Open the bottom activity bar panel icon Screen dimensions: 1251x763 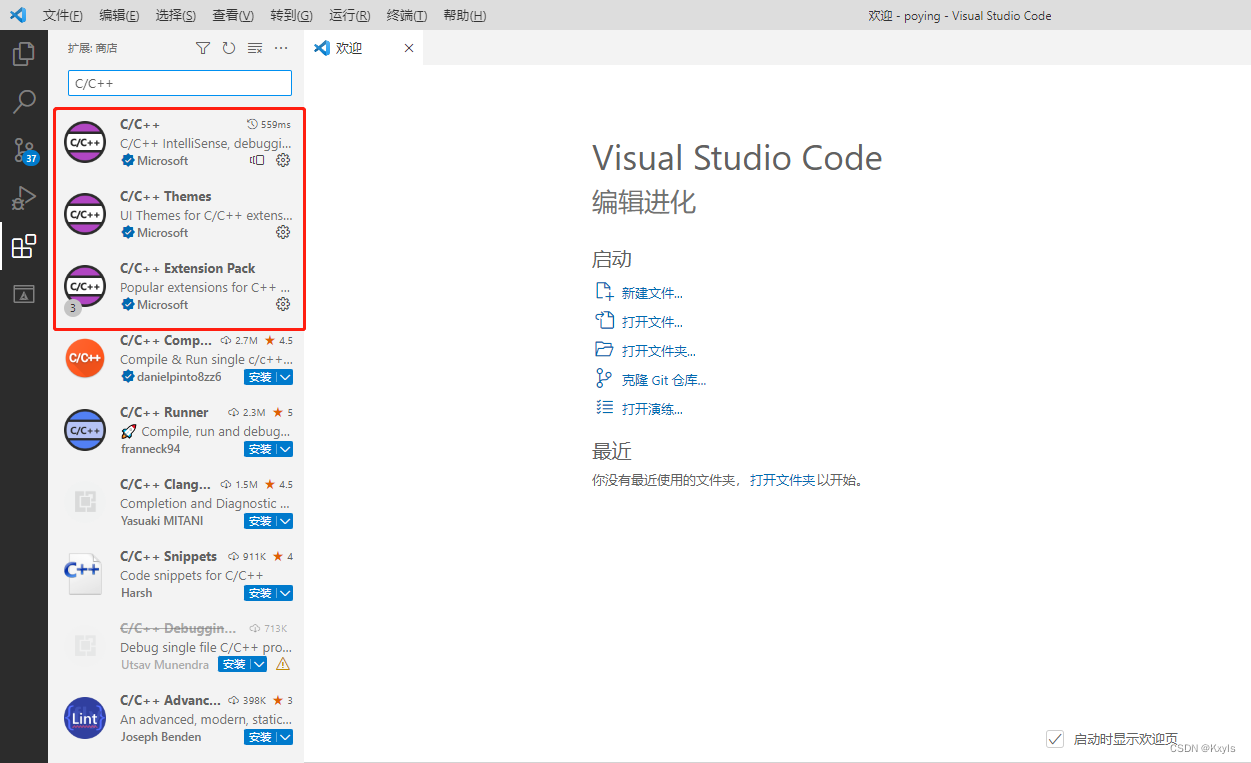(x=24, y=294)
